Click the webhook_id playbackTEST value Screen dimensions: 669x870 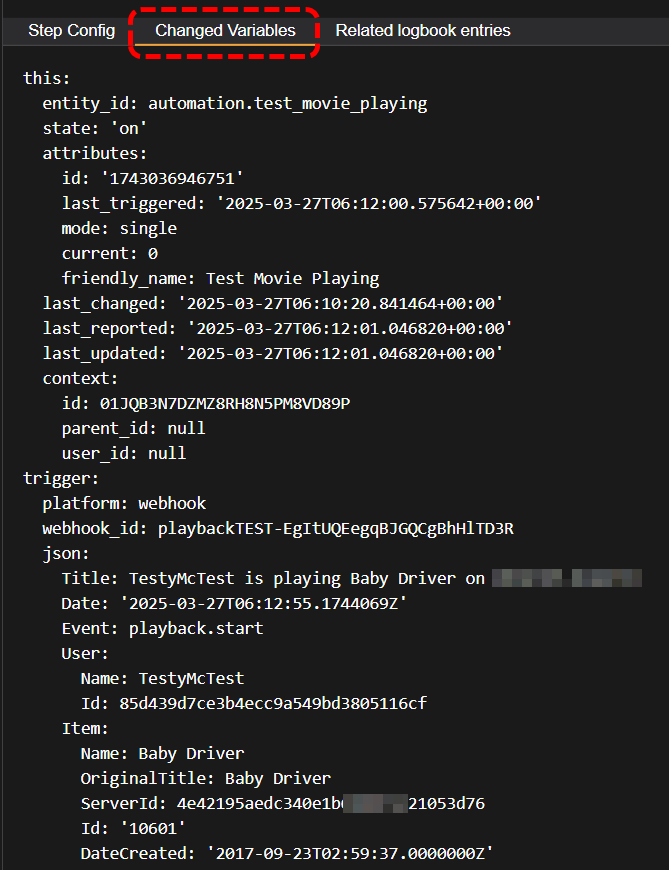[342, 528]
